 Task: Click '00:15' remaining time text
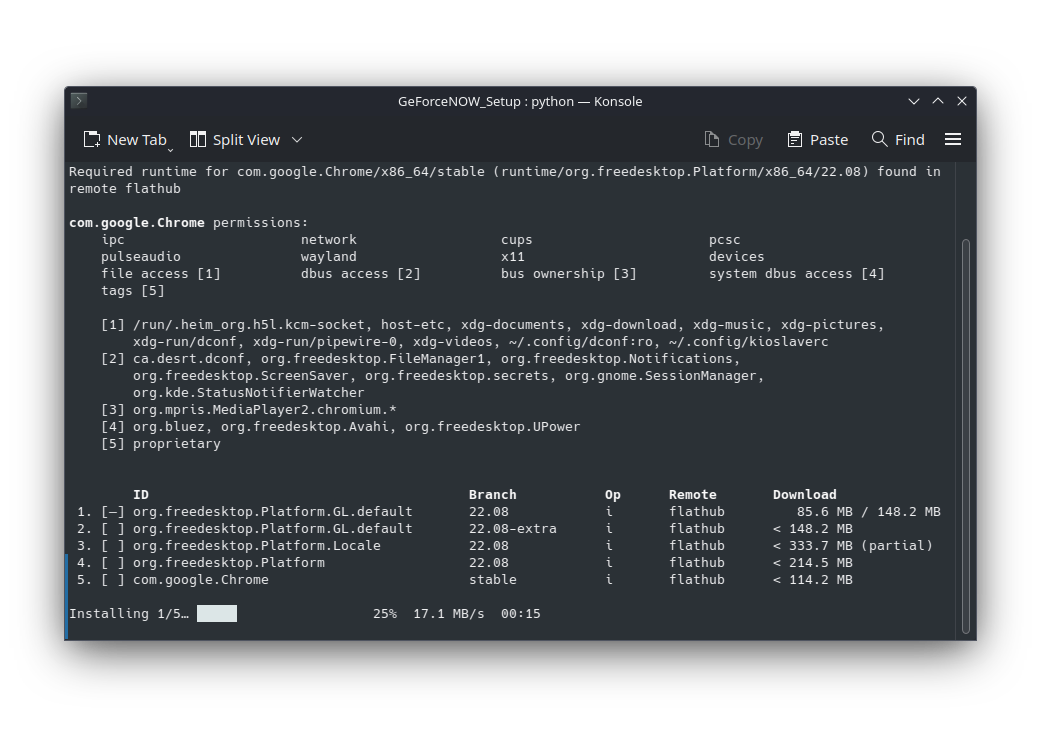pyautogui.click(x=520, y=614)
